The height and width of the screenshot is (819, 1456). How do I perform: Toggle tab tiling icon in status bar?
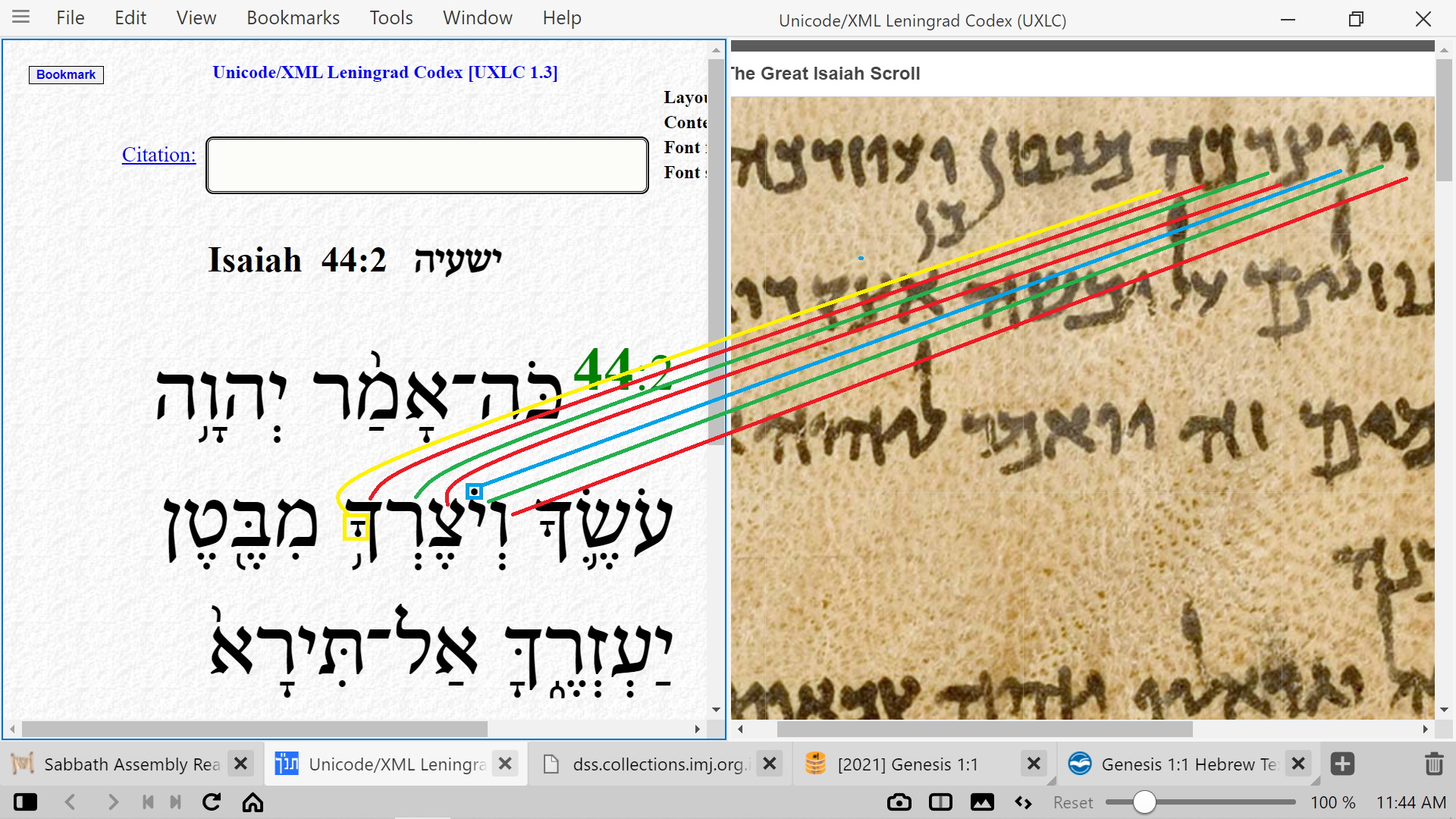pyautogui.click(x=940, y=802)
